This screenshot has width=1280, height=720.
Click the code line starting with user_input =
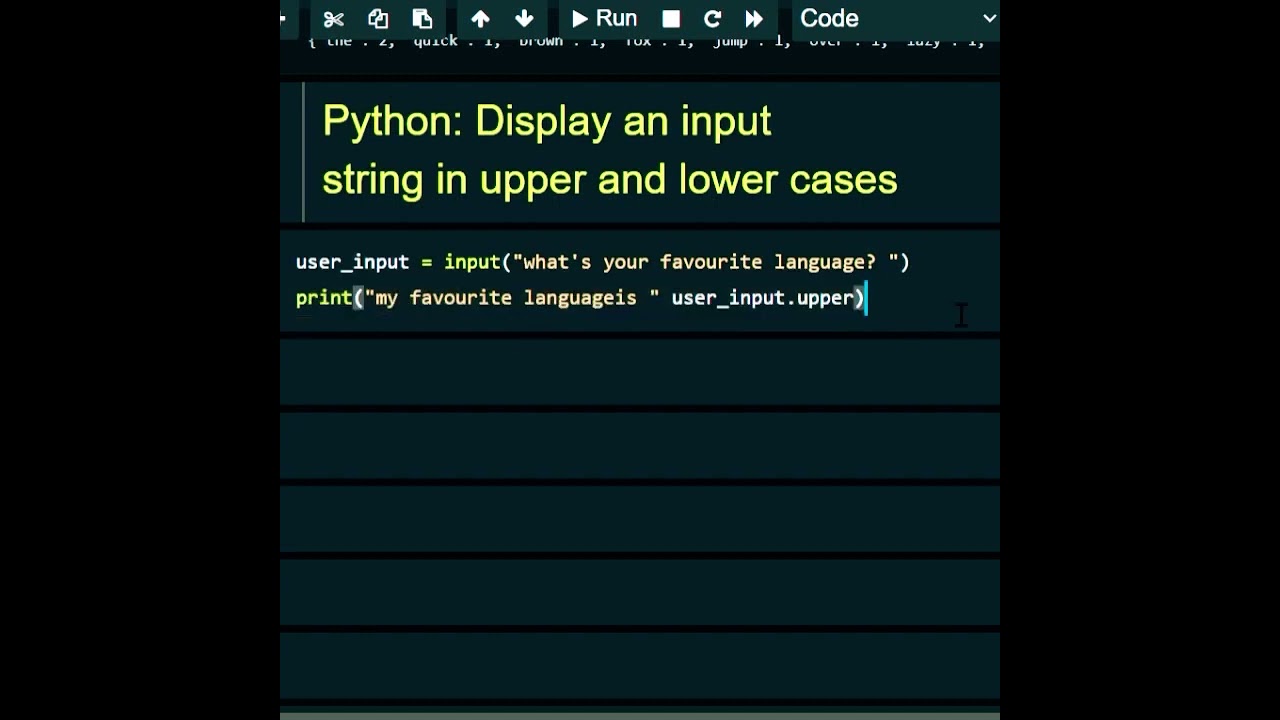[602, 262]
